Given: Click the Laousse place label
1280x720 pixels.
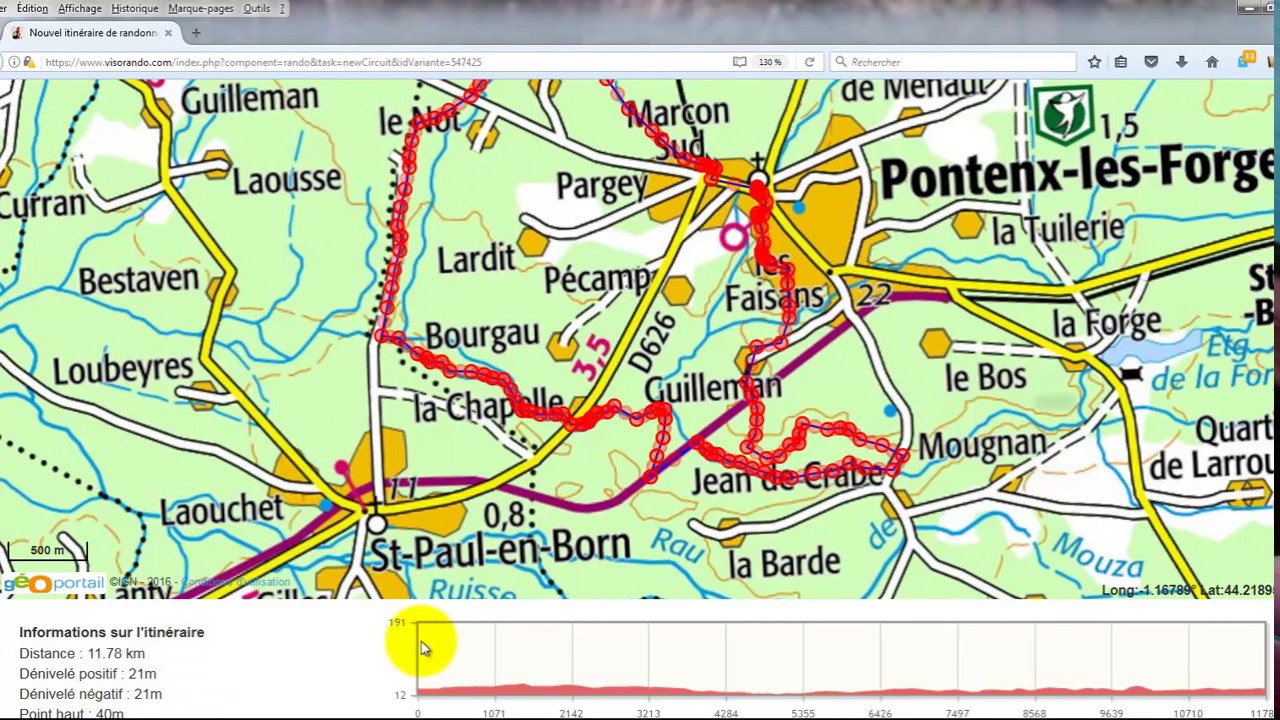Looking at the screenshot, I should [287, 179].
